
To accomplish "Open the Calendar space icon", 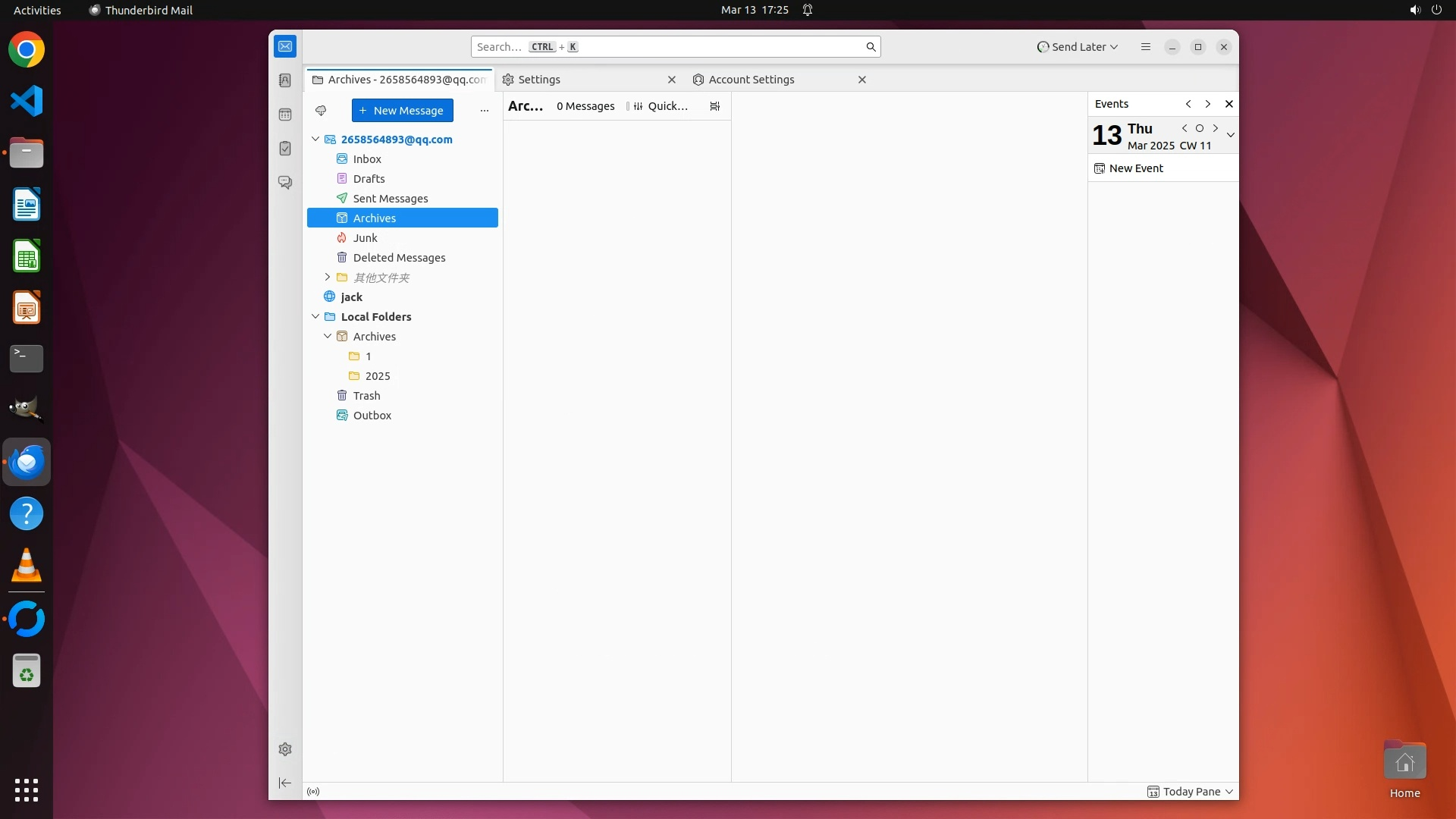I will click(285, 115).
